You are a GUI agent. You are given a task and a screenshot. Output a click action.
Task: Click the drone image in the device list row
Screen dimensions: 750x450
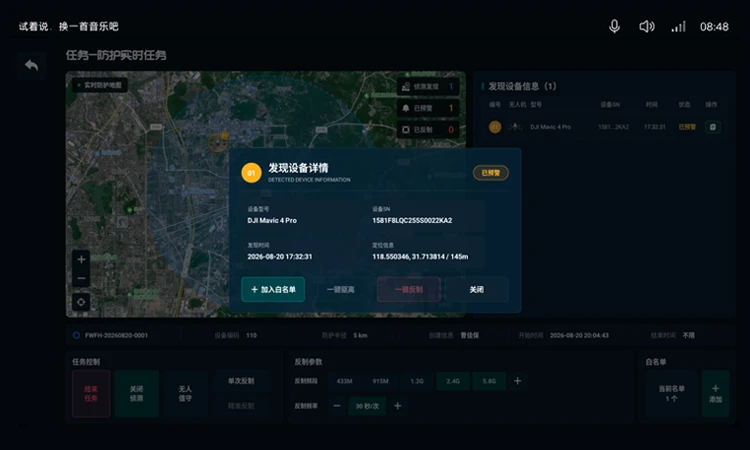pos(515,127)
